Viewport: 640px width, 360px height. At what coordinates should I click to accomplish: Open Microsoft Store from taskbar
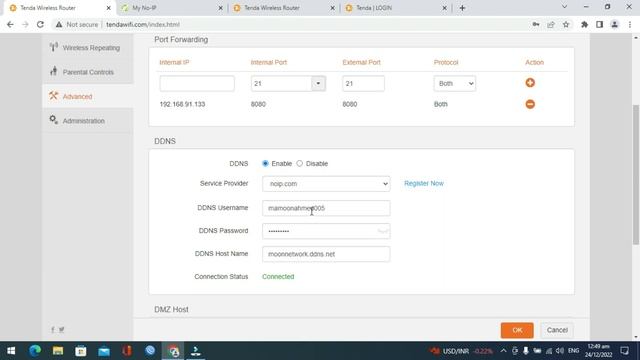click(x=81, y=351)
